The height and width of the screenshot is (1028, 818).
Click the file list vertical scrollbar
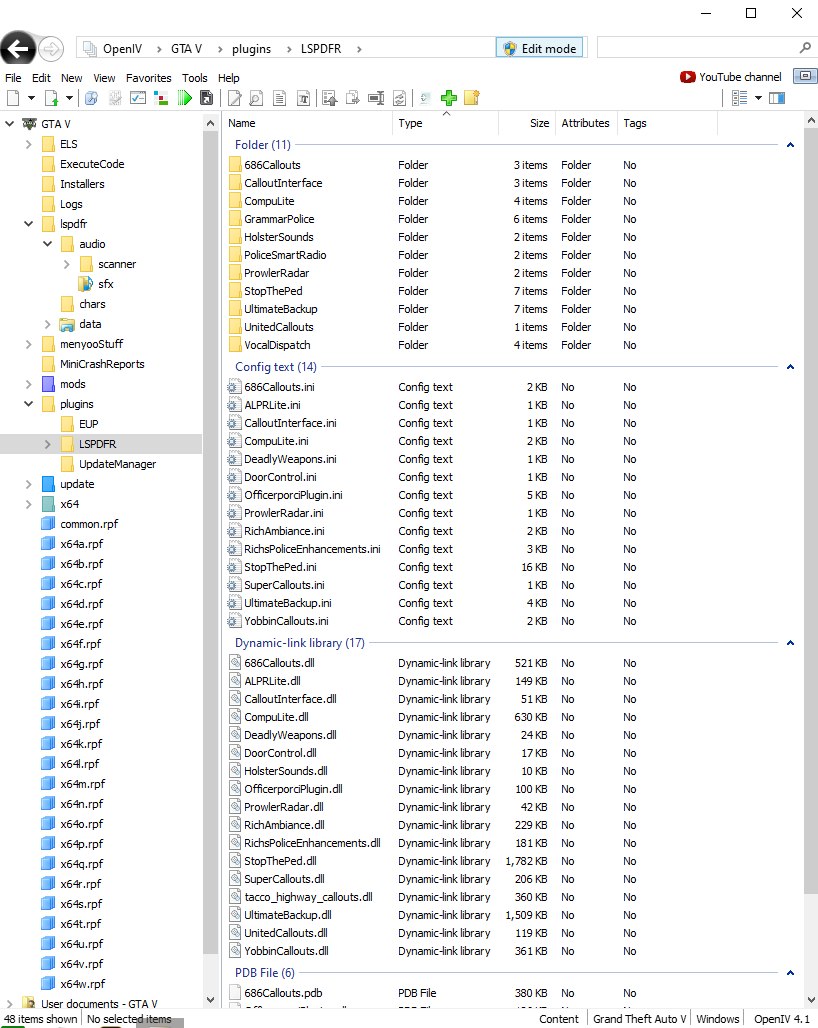click(x=811, y=511)
